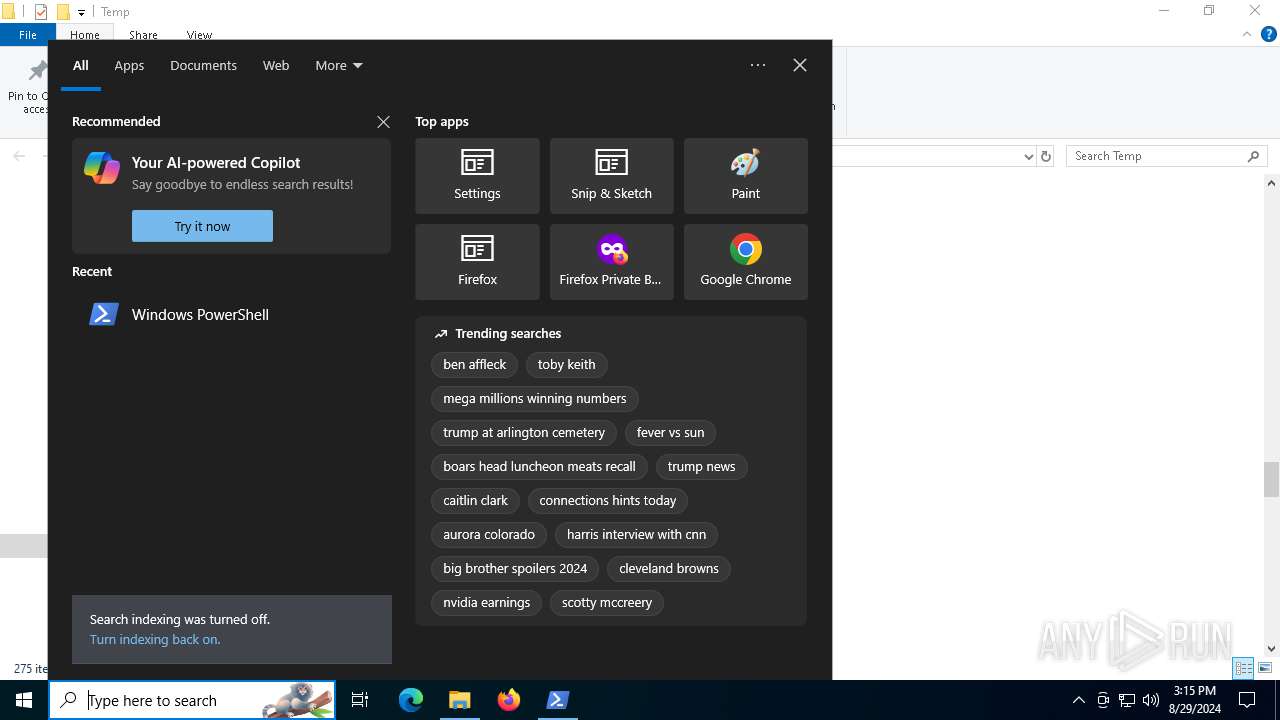Open Firefox from the taskbar
1280x720 pixels.
tap(509, 700)
